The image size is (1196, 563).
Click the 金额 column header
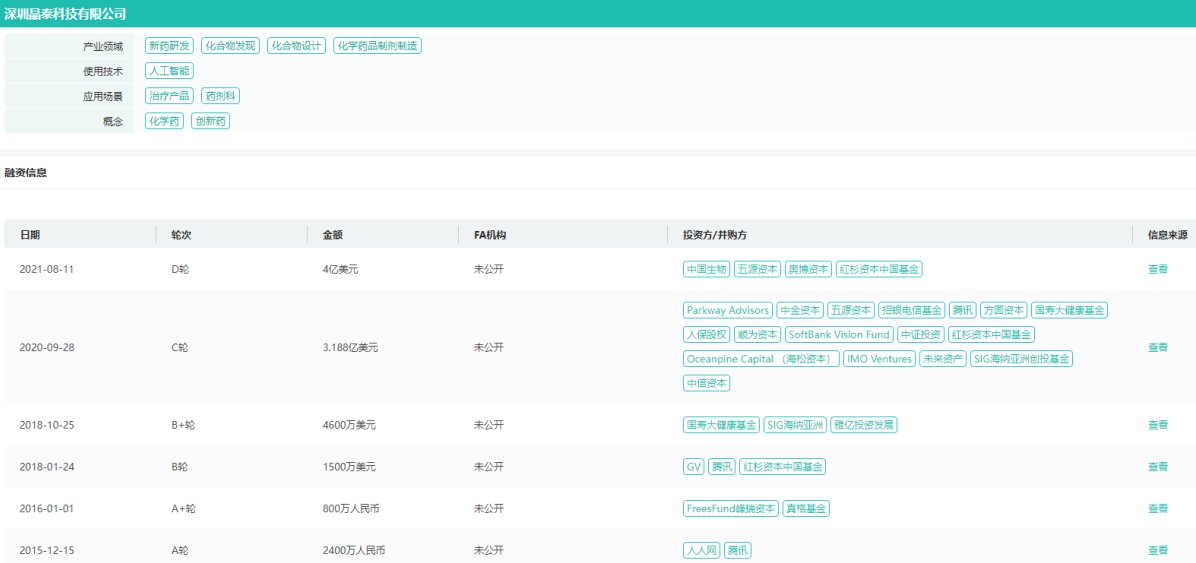(x=332, y=235)
